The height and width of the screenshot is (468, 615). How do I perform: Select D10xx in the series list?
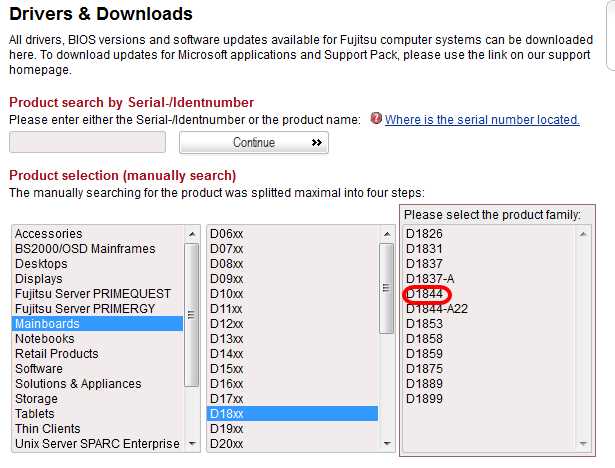292,294
